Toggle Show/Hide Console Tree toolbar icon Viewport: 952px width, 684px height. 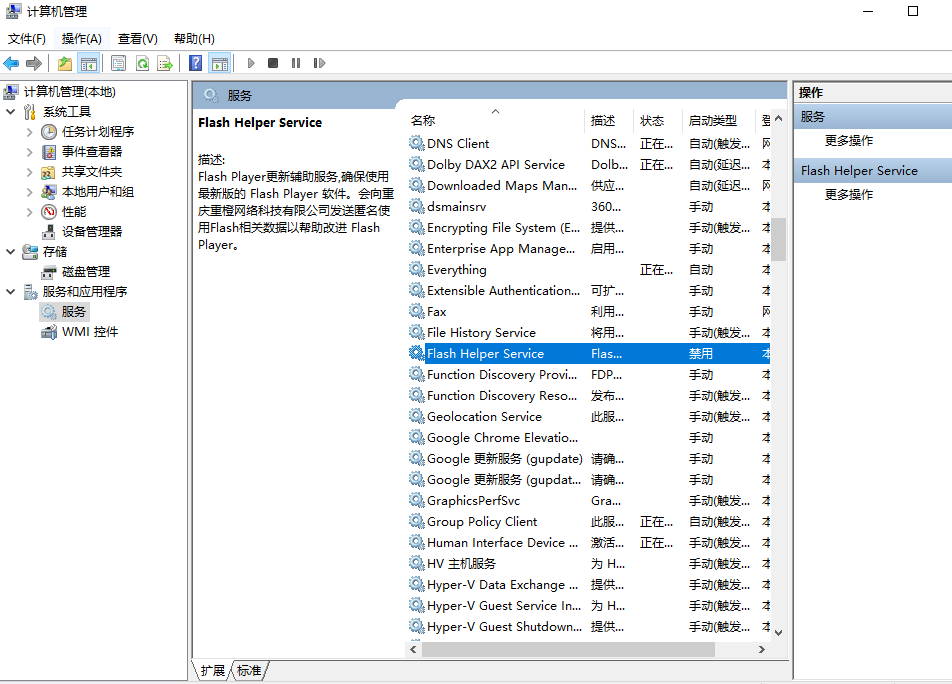[89, 63]
